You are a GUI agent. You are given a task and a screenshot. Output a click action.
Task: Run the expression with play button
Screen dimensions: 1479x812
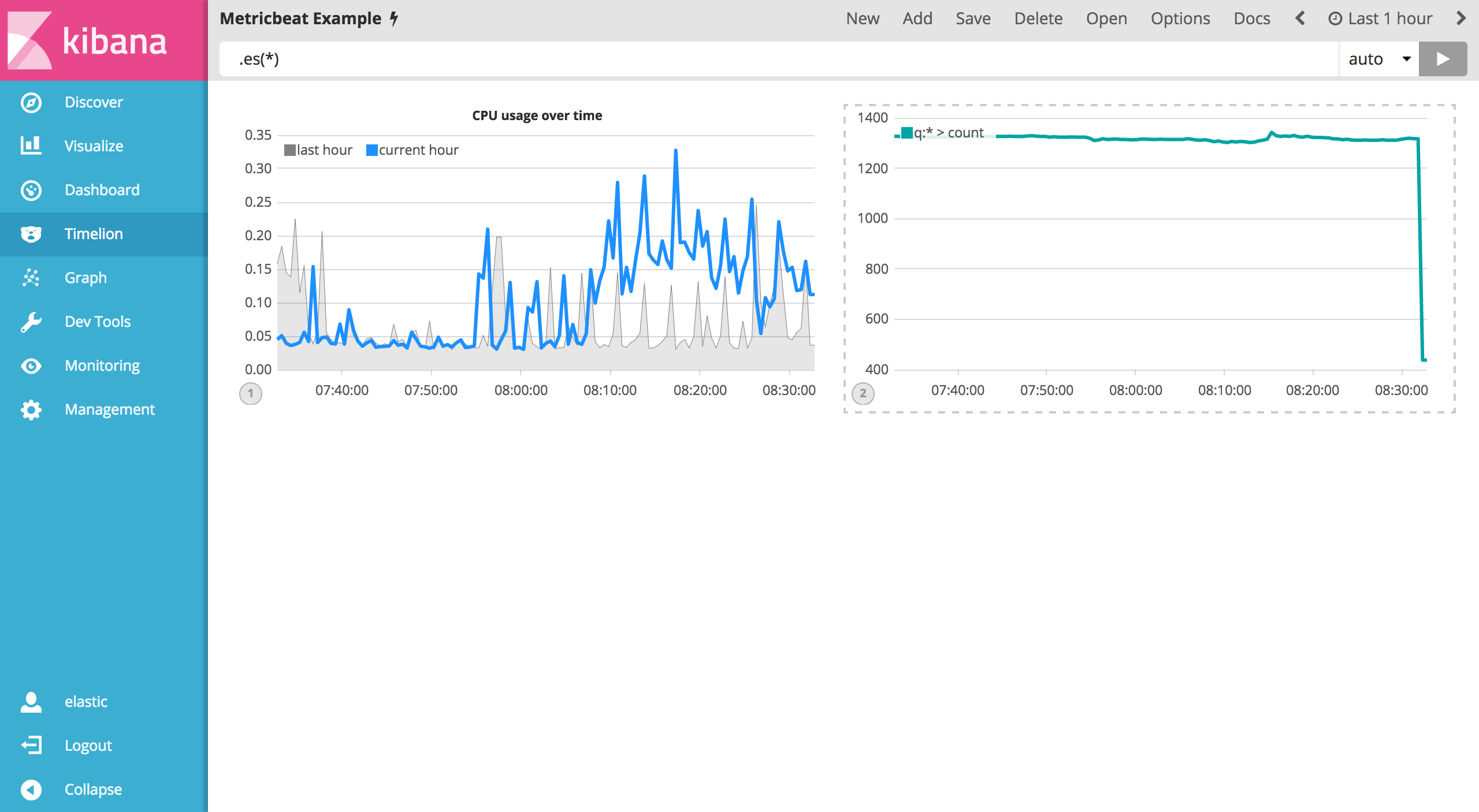click(1443, 59)
